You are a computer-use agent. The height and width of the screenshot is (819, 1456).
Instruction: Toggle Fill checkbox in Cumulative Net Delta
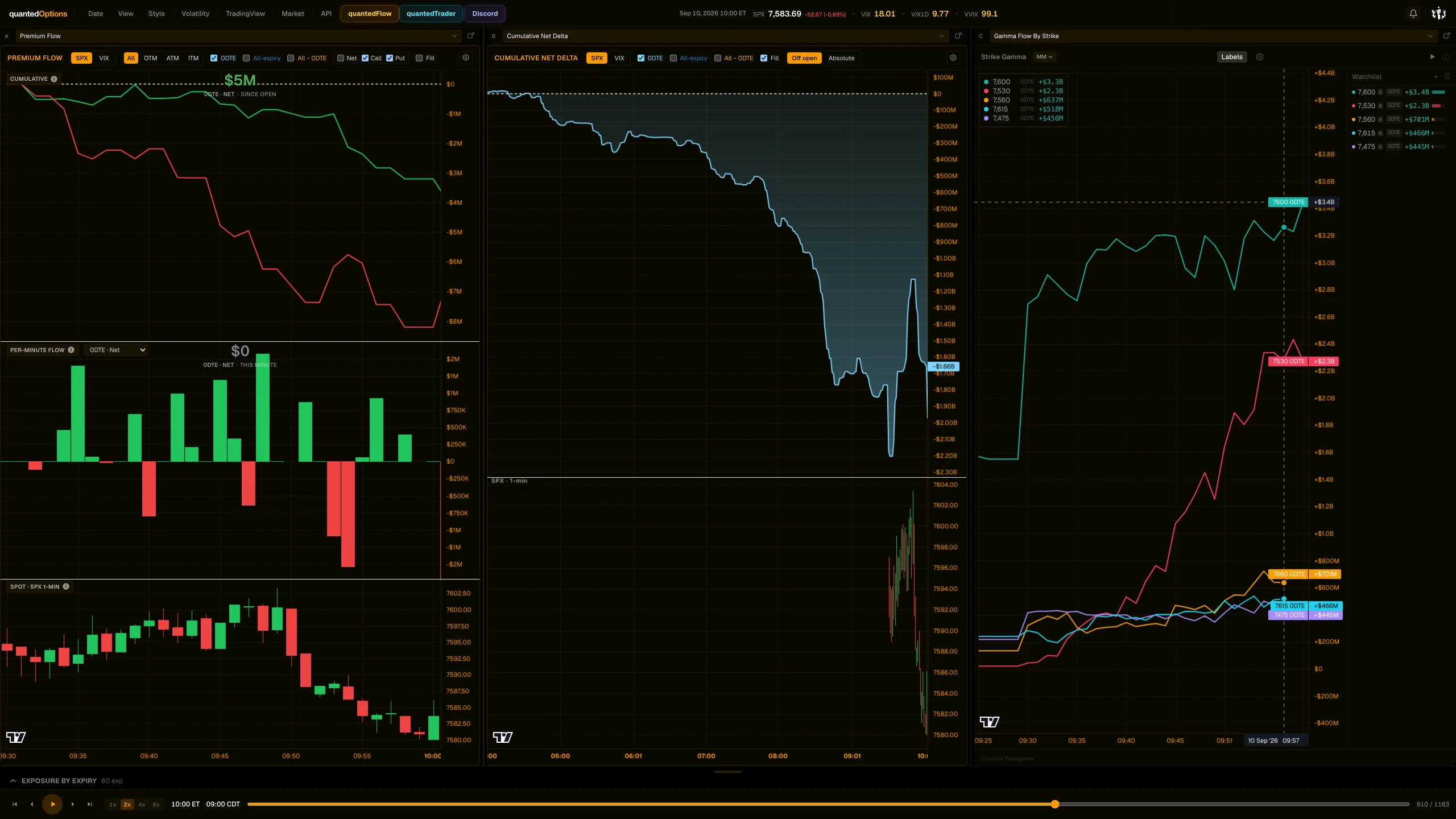click(764, 58)
